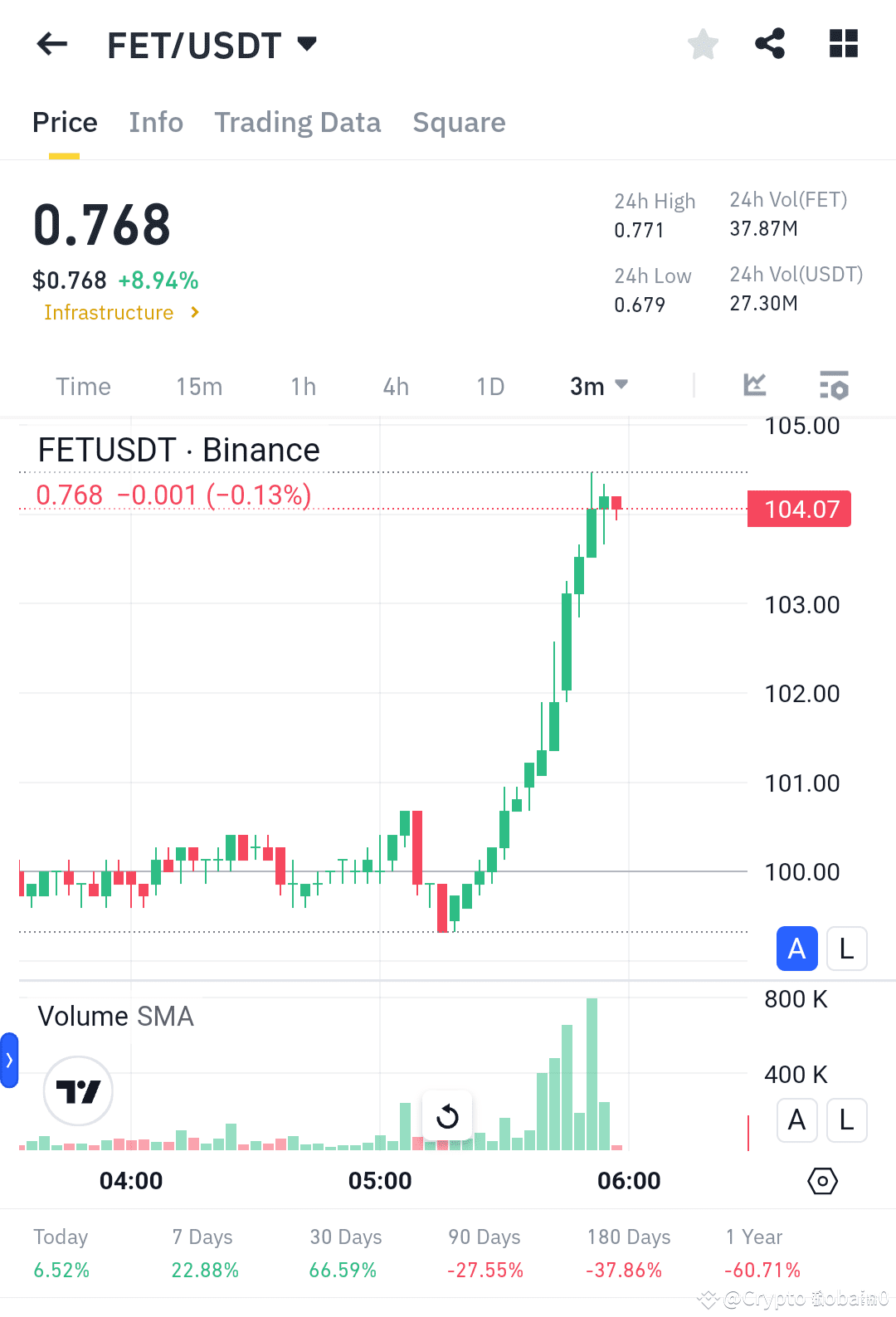Tap the 180 Days -37.86% performance

pyautogui.click(x=628, y=1254)
